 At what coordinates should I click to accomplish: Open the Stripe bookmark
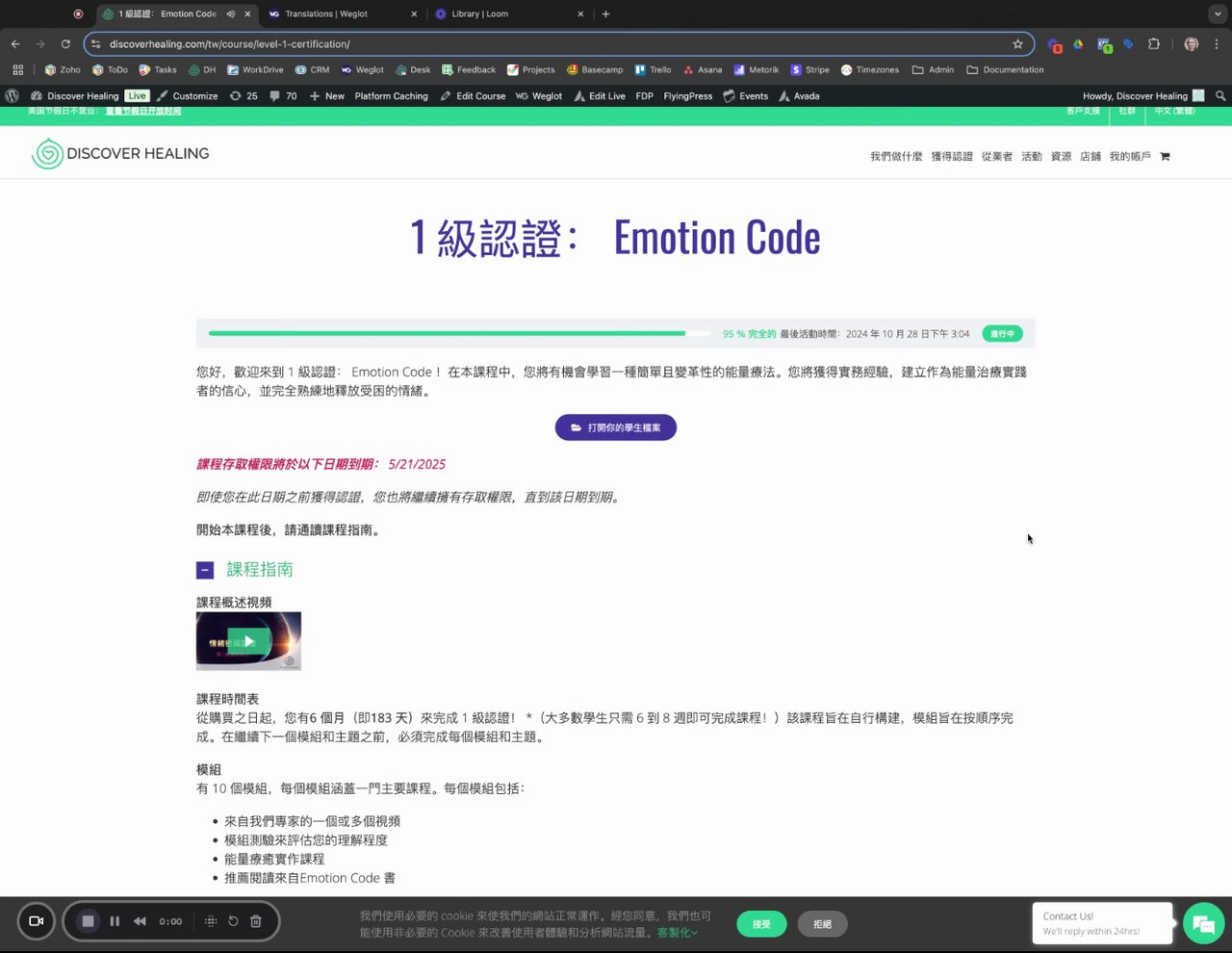point(810,69)
